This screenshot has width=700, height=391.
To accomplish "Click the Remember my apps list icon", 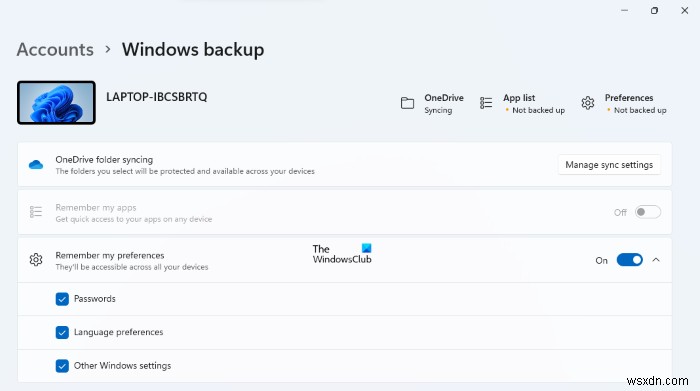I will (36, 212).
